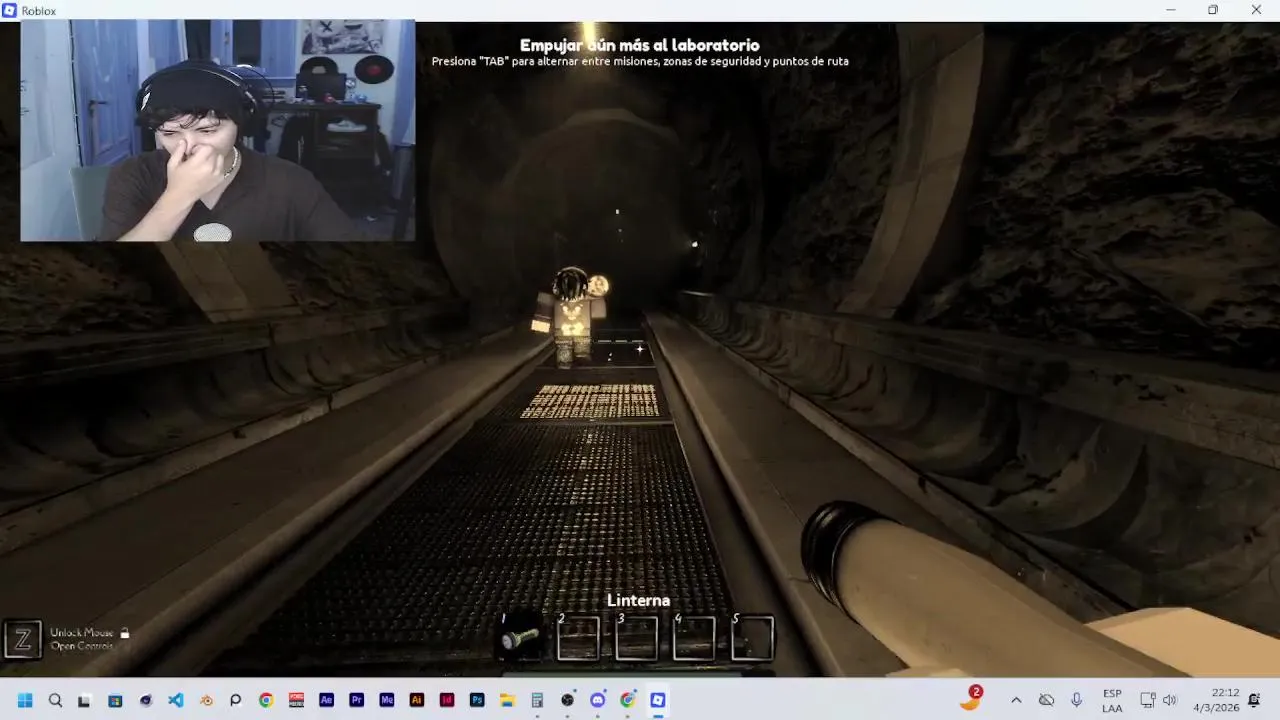
Task: Open the notification bell icon
Action: click(1254, 700)
